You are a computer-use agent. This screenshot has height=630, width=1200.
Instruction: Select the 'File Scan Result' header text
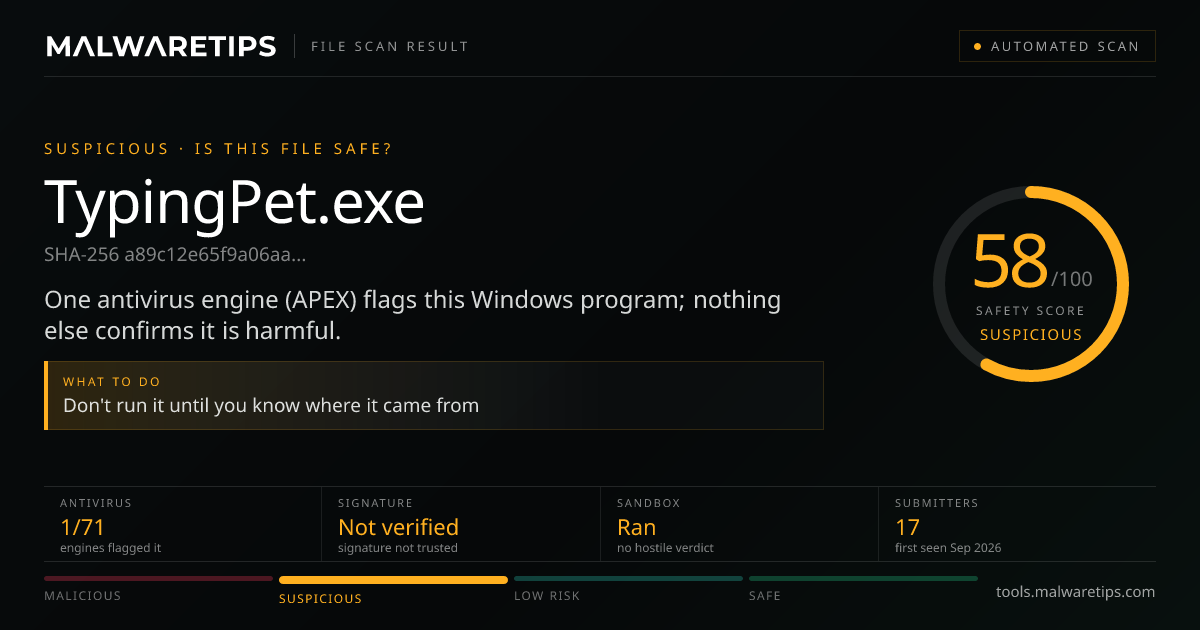[x=390, y=46]
